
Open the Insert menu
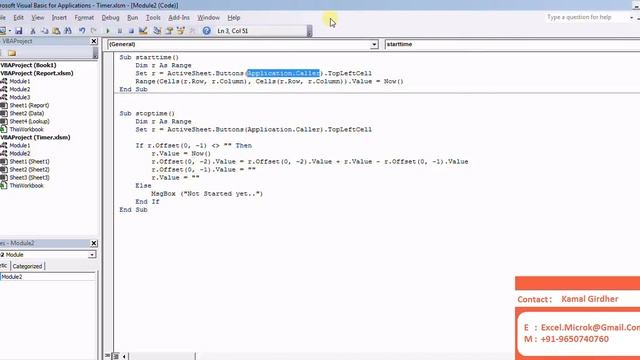pyautogui.click(x=59, y=18)
